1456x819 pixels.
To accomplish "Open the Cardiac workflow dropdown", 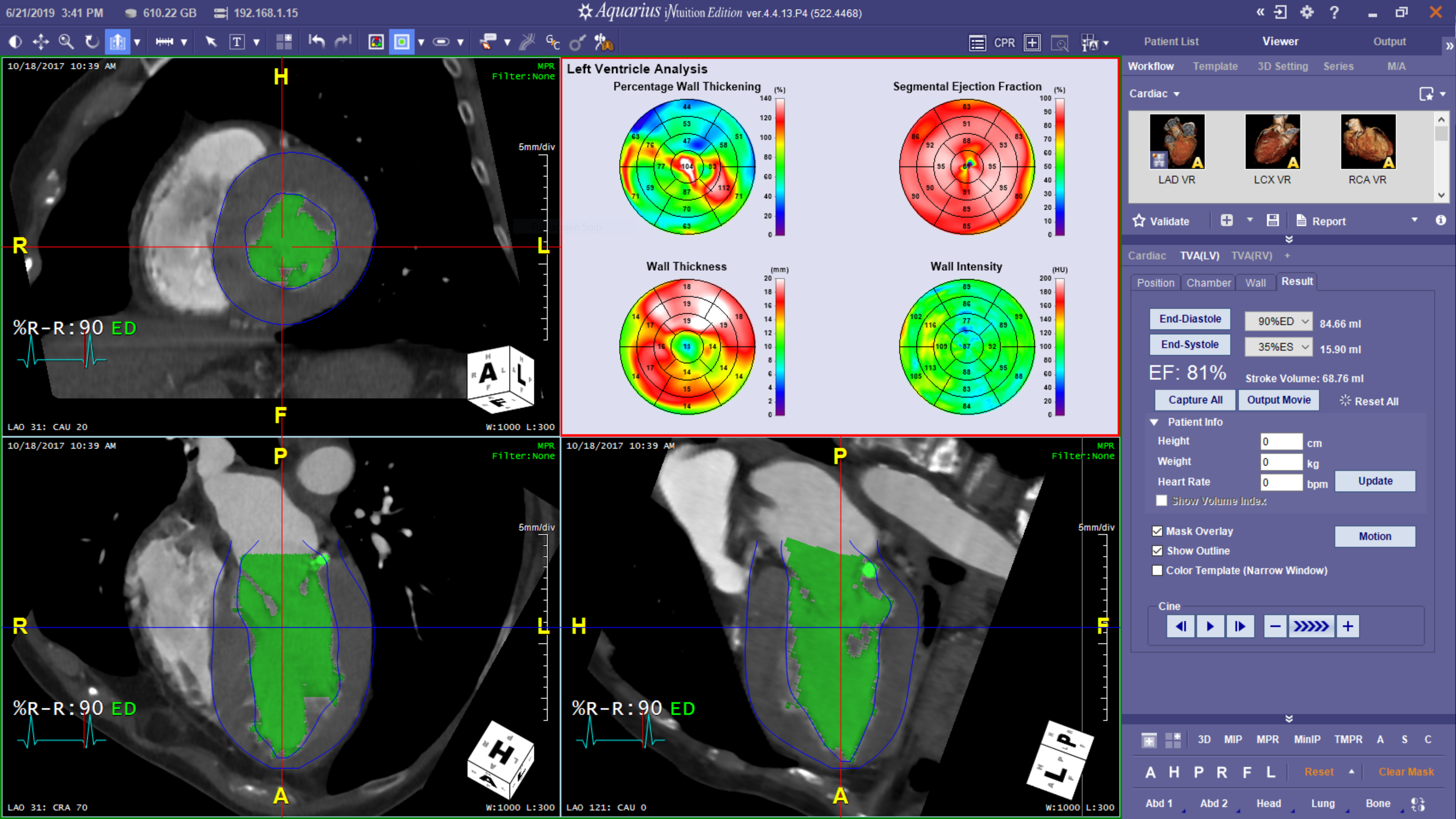I will [x=1154, y=94].
